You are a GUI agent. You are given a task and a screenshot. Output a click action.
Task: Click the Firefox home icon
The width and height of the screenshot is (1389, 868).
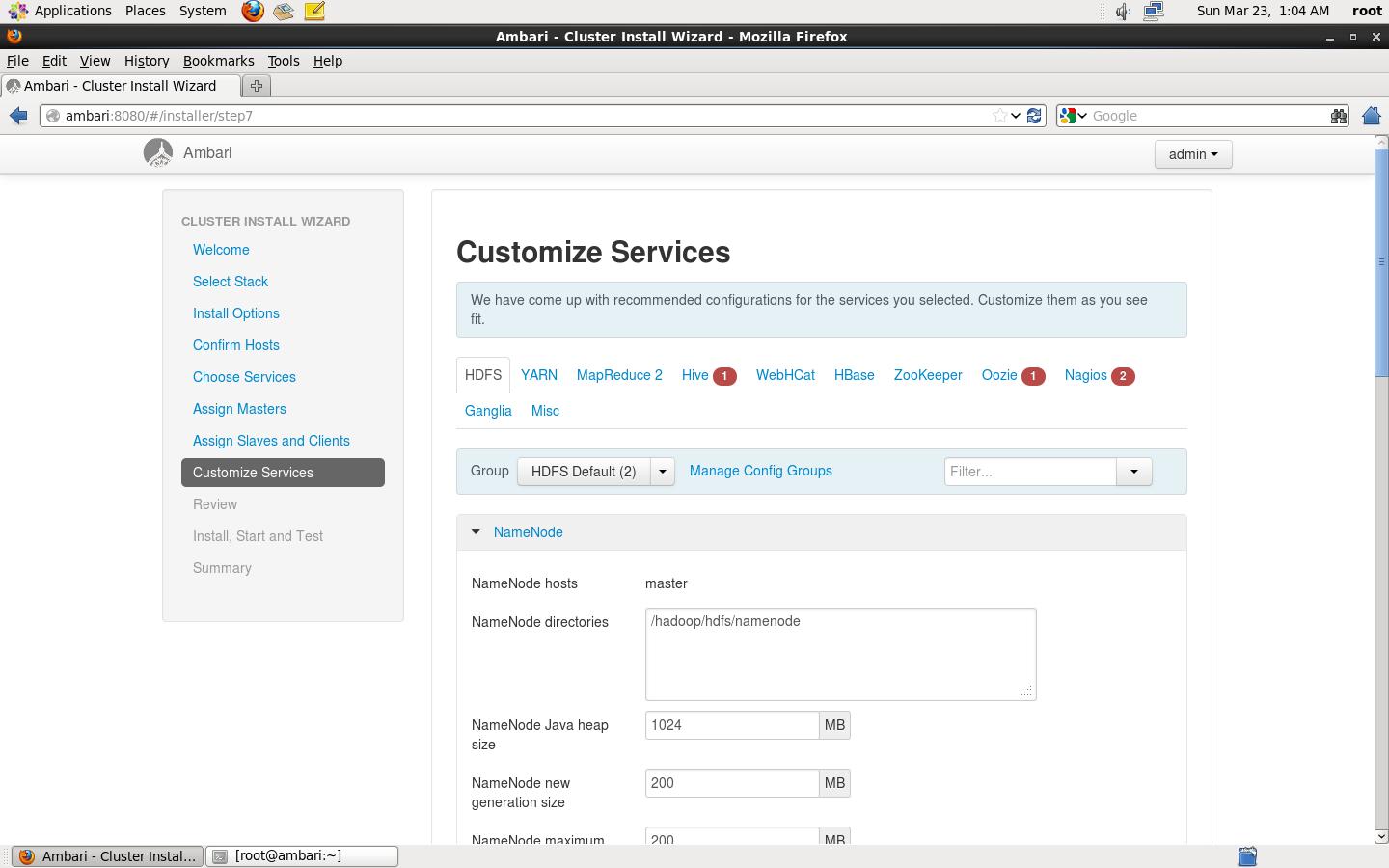(1371, 115)
